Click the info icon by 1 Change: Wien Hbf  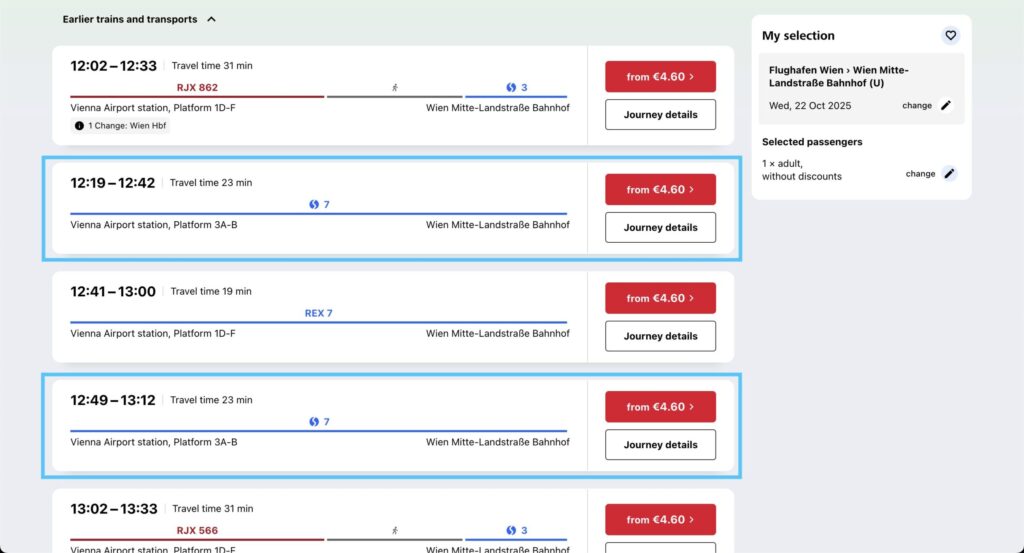pos(80,126)
